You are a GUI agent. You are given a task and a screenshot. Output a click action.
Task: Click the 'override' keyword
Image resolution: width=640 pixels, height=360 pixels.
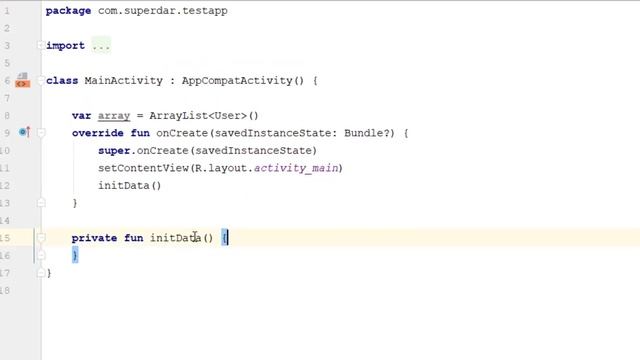click(x=98, y=133)
